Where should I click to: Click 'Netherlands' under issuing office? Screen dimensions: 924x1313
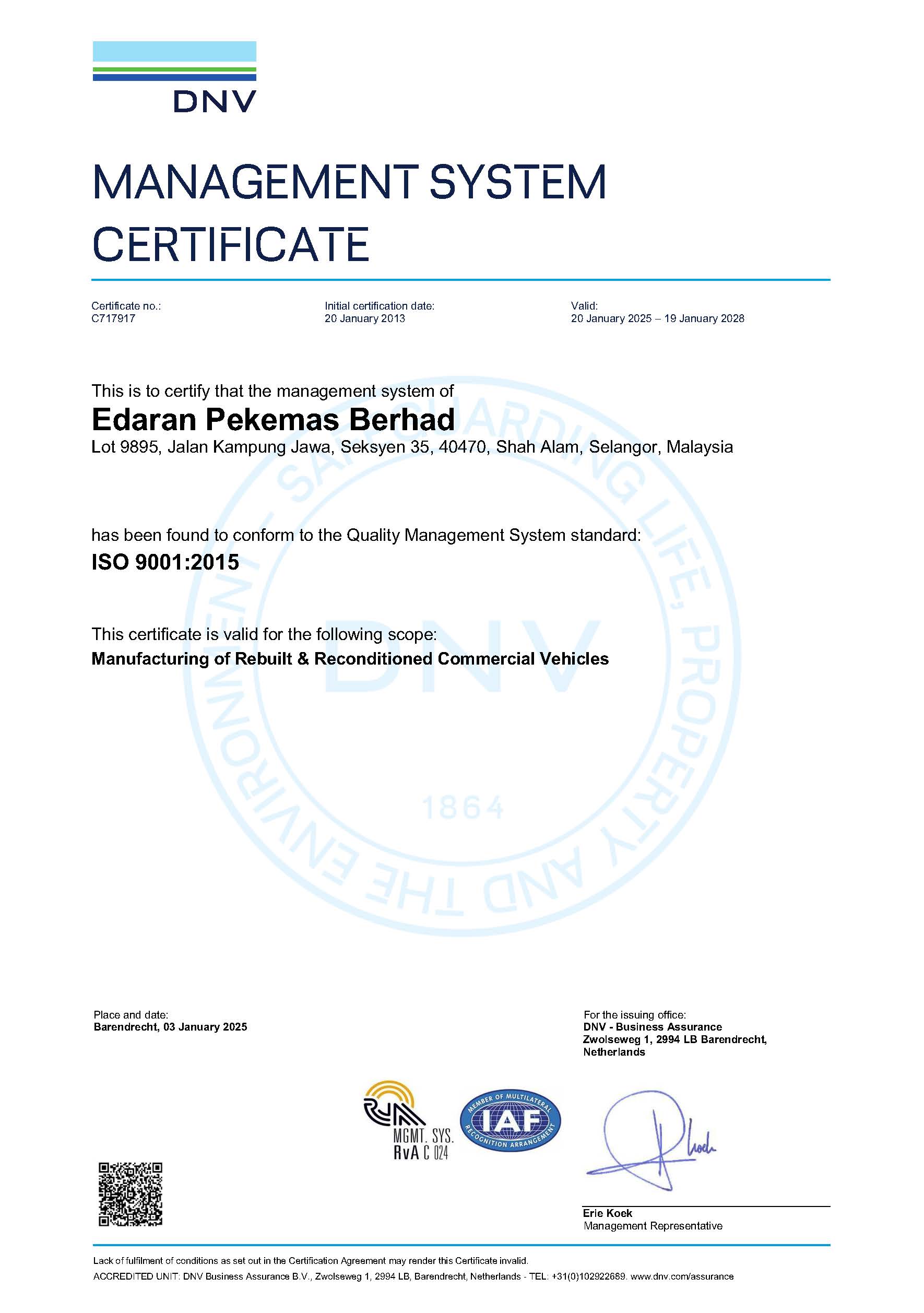coord(614,1052)
